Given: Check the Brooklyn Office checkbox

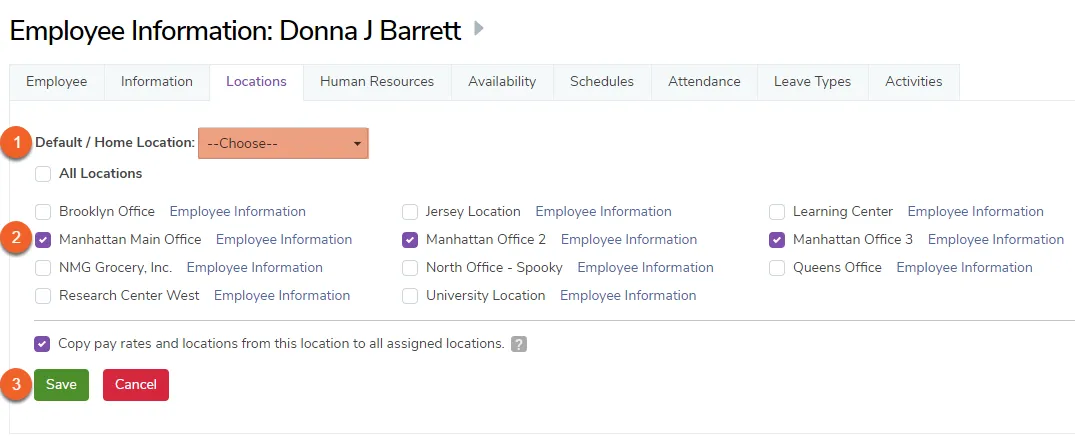Looking at the screenshot, I should [x=43, y=212].
